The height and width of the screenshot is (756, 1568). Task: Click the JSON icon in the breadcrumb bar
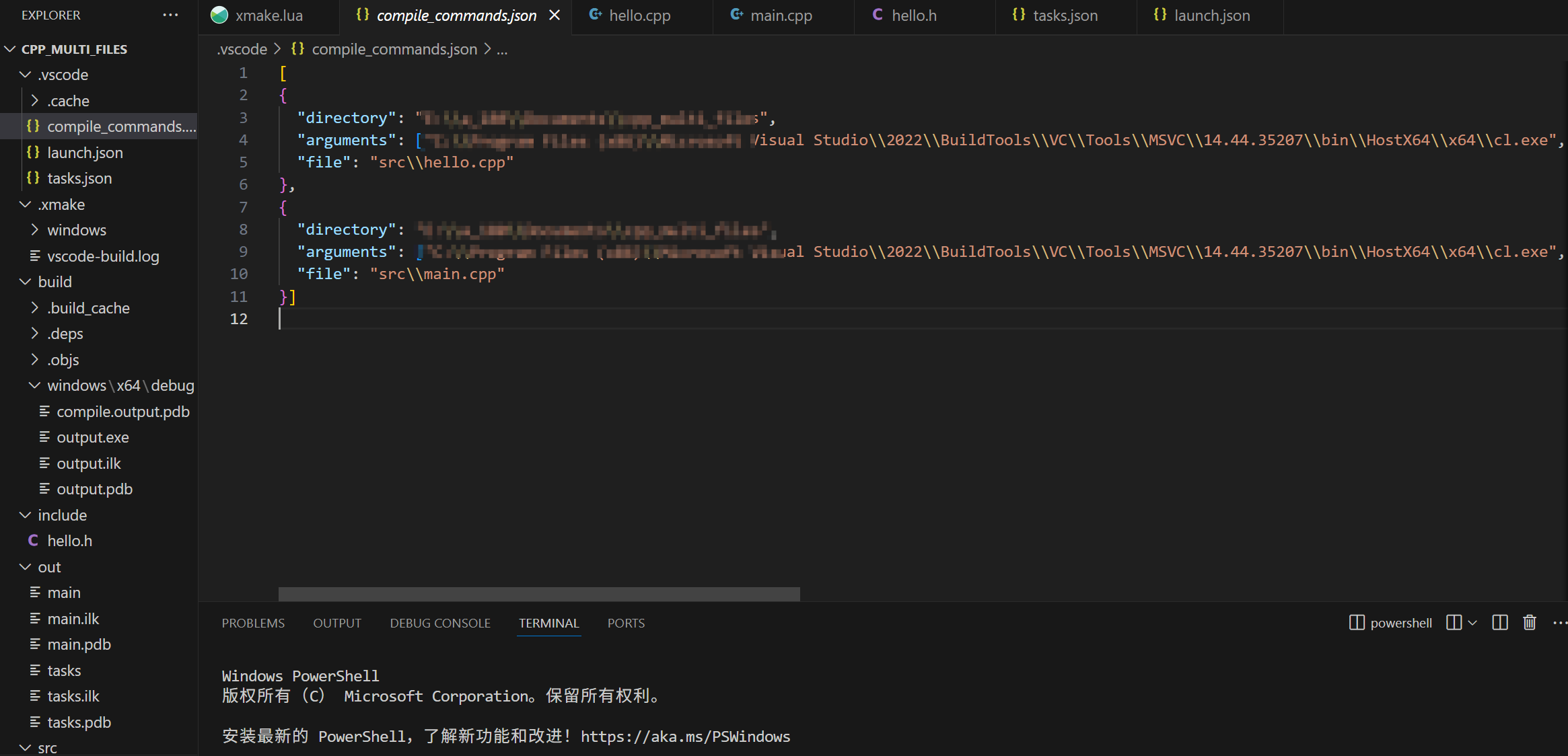[x=298, y=48]
